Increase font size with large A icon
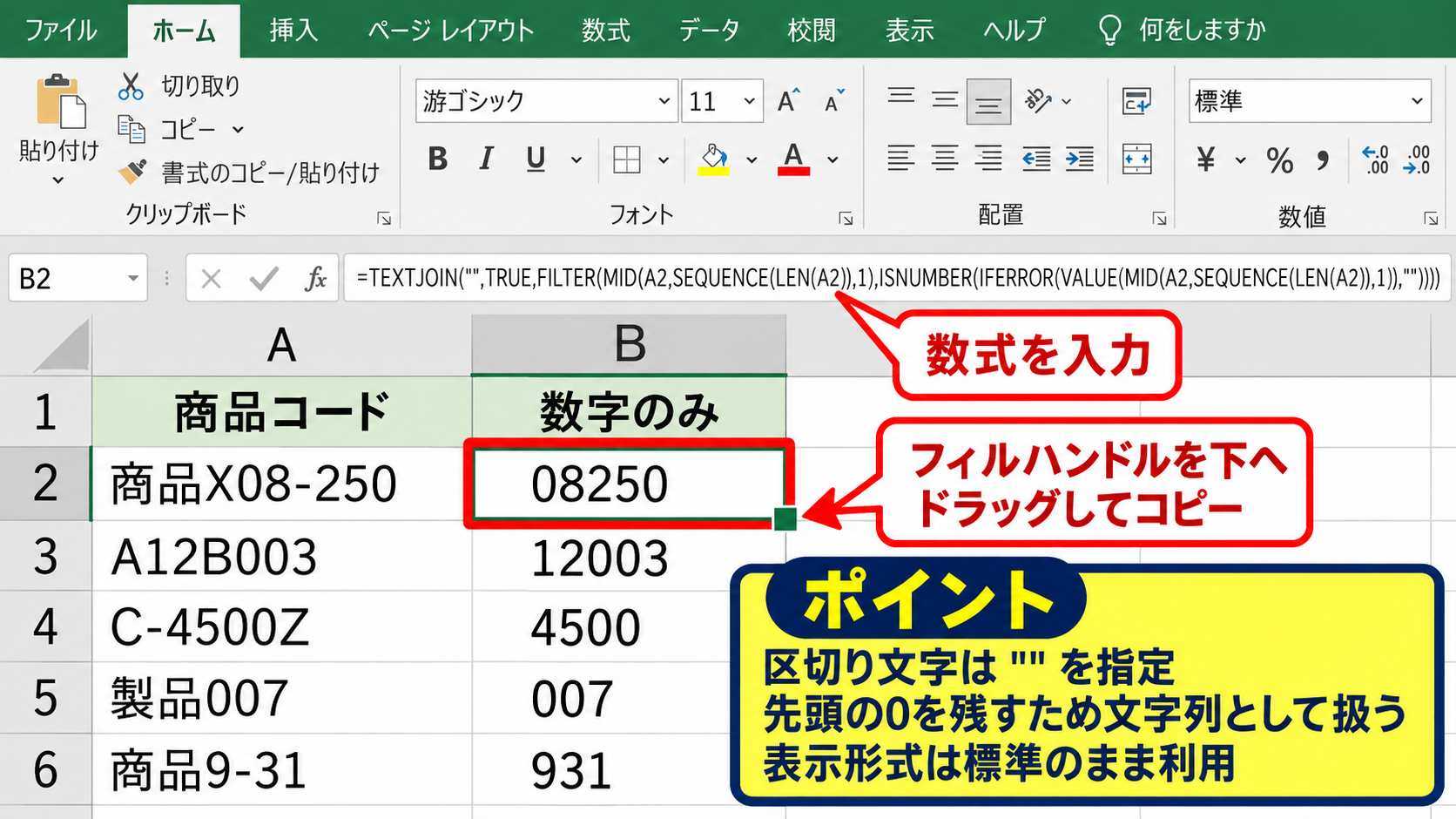 click(788, 101)
